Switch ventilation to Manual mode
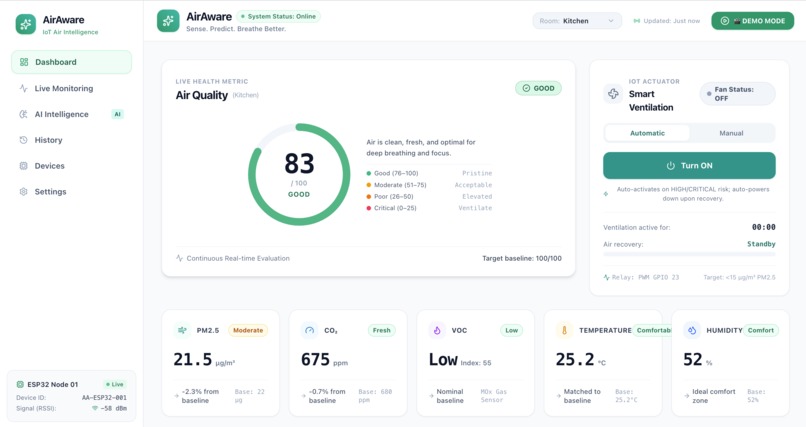 pyautogui.click(x=731, y=133)
